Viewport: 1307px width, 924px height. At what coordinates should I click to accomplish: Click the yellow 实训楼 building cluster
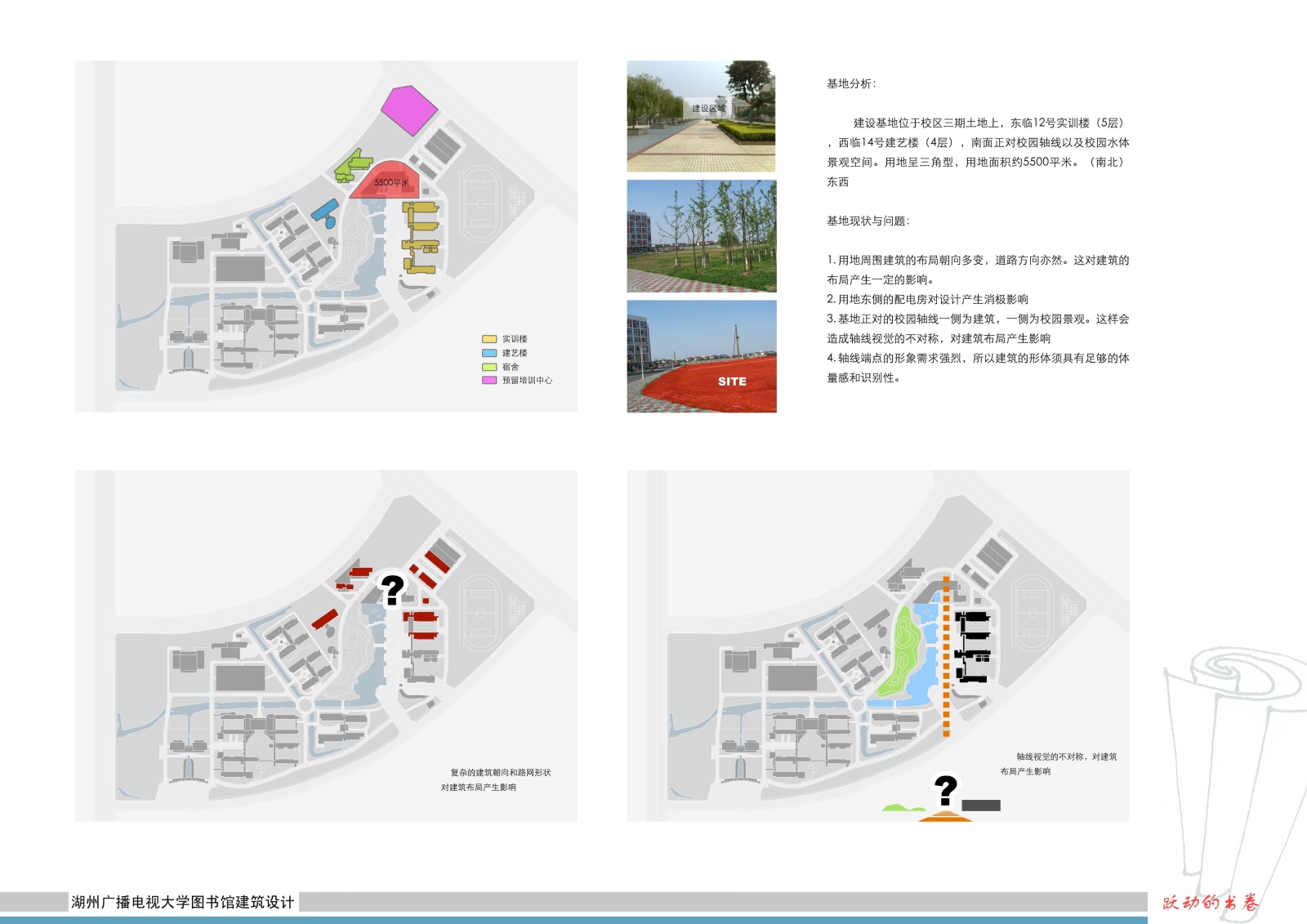[x=421, y=238]
